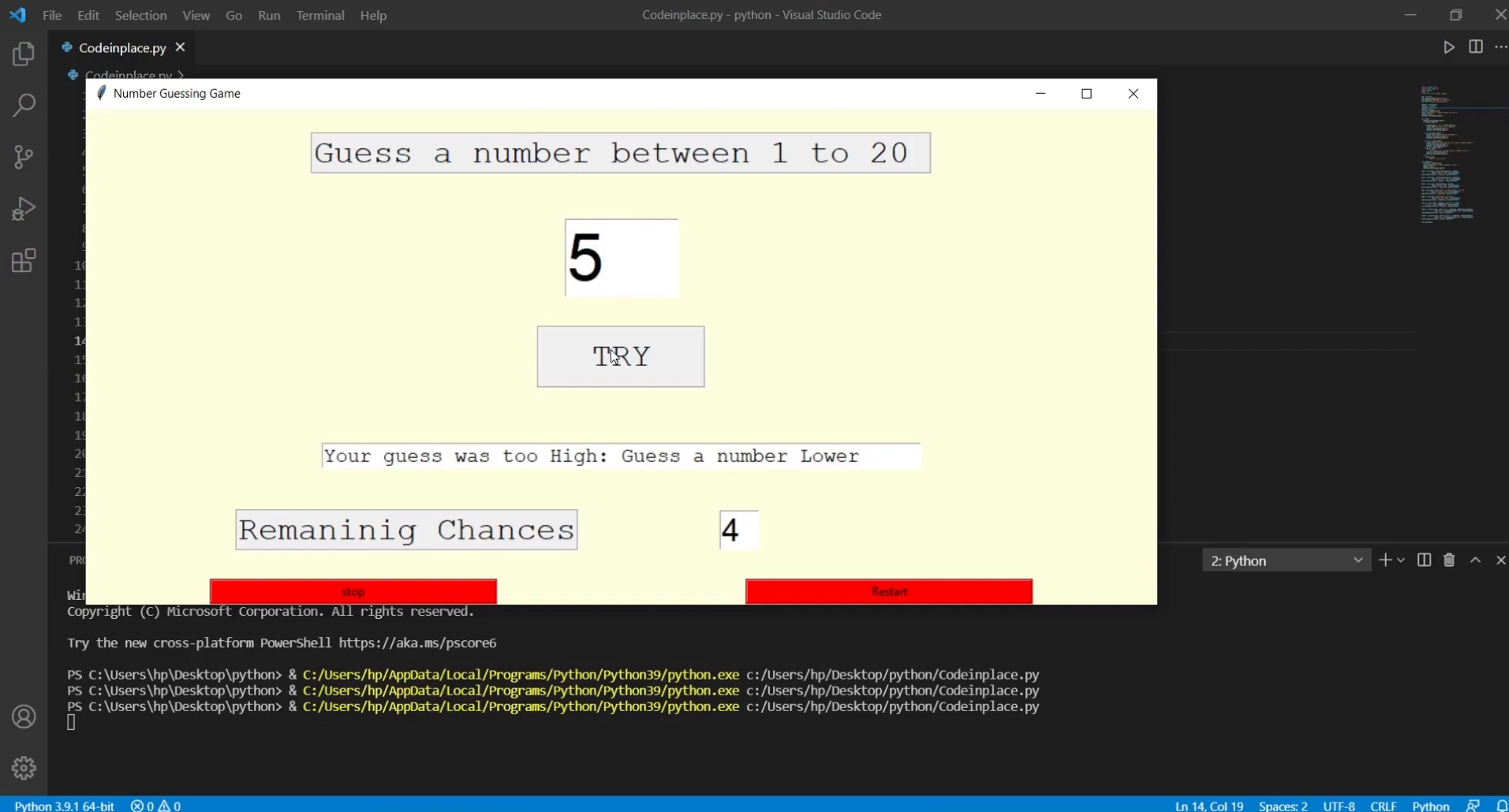
Task: Change end of line sequence CRLF
Action: click(x=1384, y=806)
